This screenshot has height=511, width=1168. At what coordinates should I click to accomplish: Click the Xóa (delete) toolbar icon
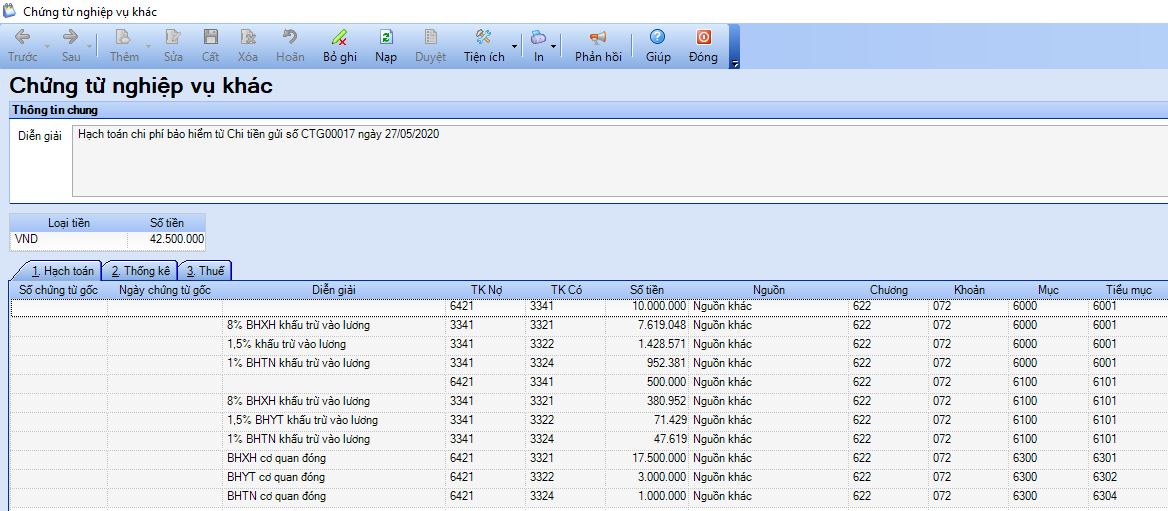point(248,37)
